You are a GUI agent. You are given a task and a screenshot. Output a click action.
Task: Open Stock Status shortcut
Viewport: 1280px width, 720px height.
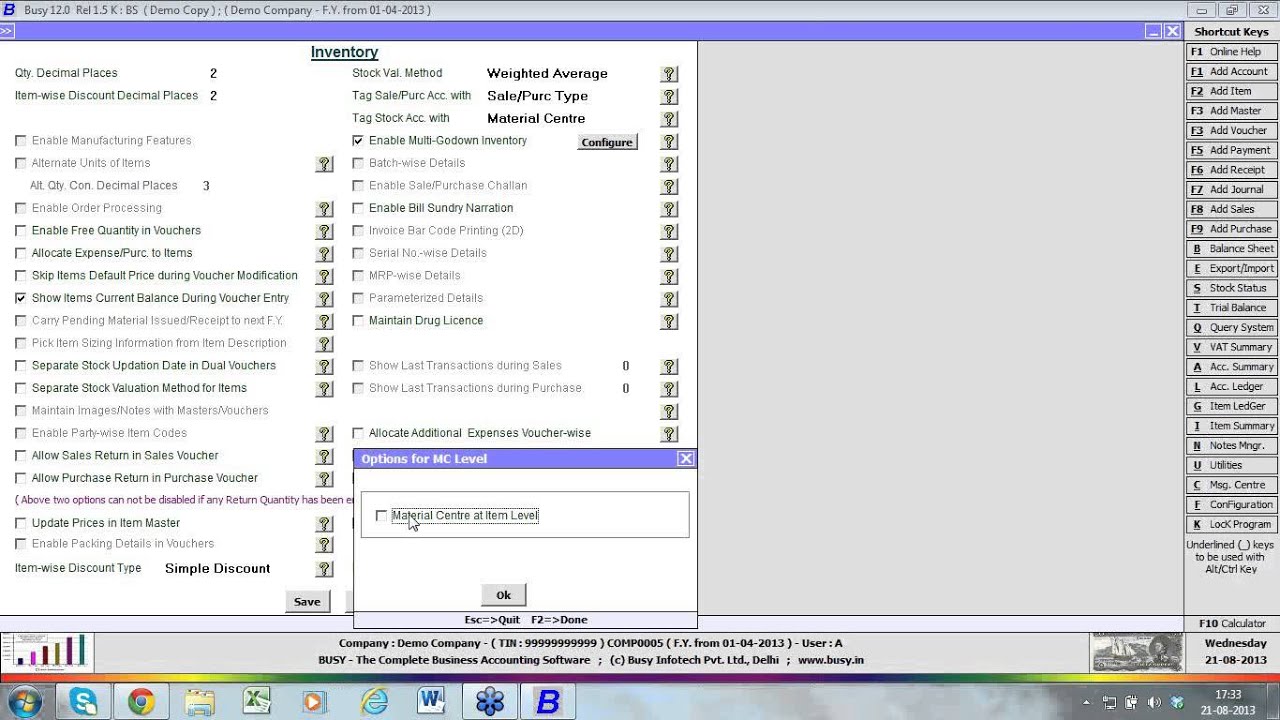click(1232, 288)
